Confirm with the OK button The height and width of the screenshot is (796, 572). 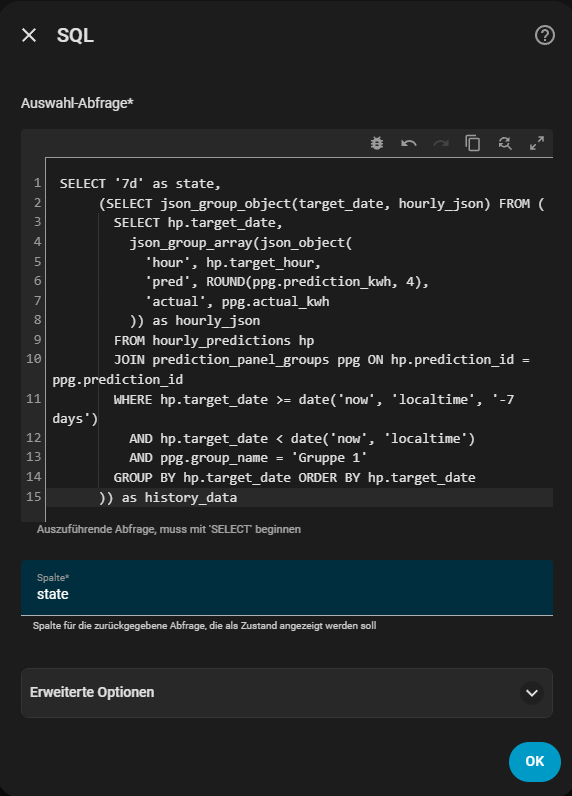coord(534,761)
